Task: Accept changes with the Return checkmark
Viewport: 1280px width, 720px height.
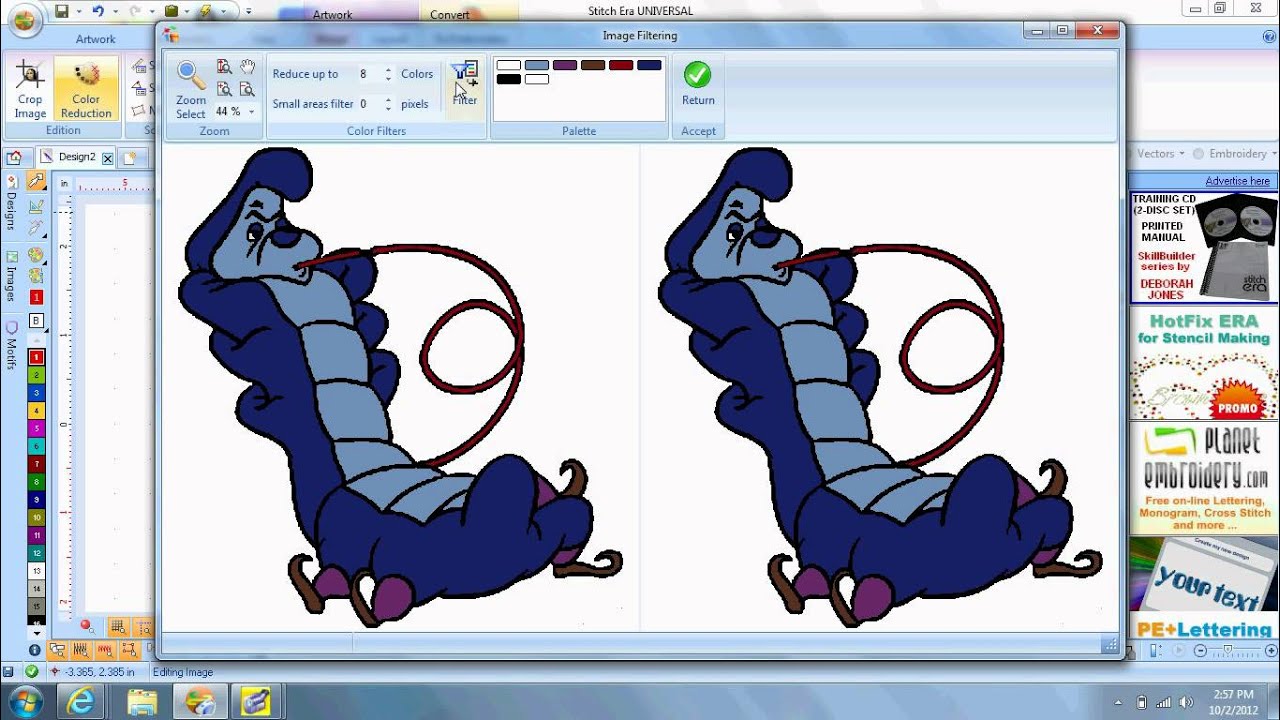Action: click(x=698, y=84)
